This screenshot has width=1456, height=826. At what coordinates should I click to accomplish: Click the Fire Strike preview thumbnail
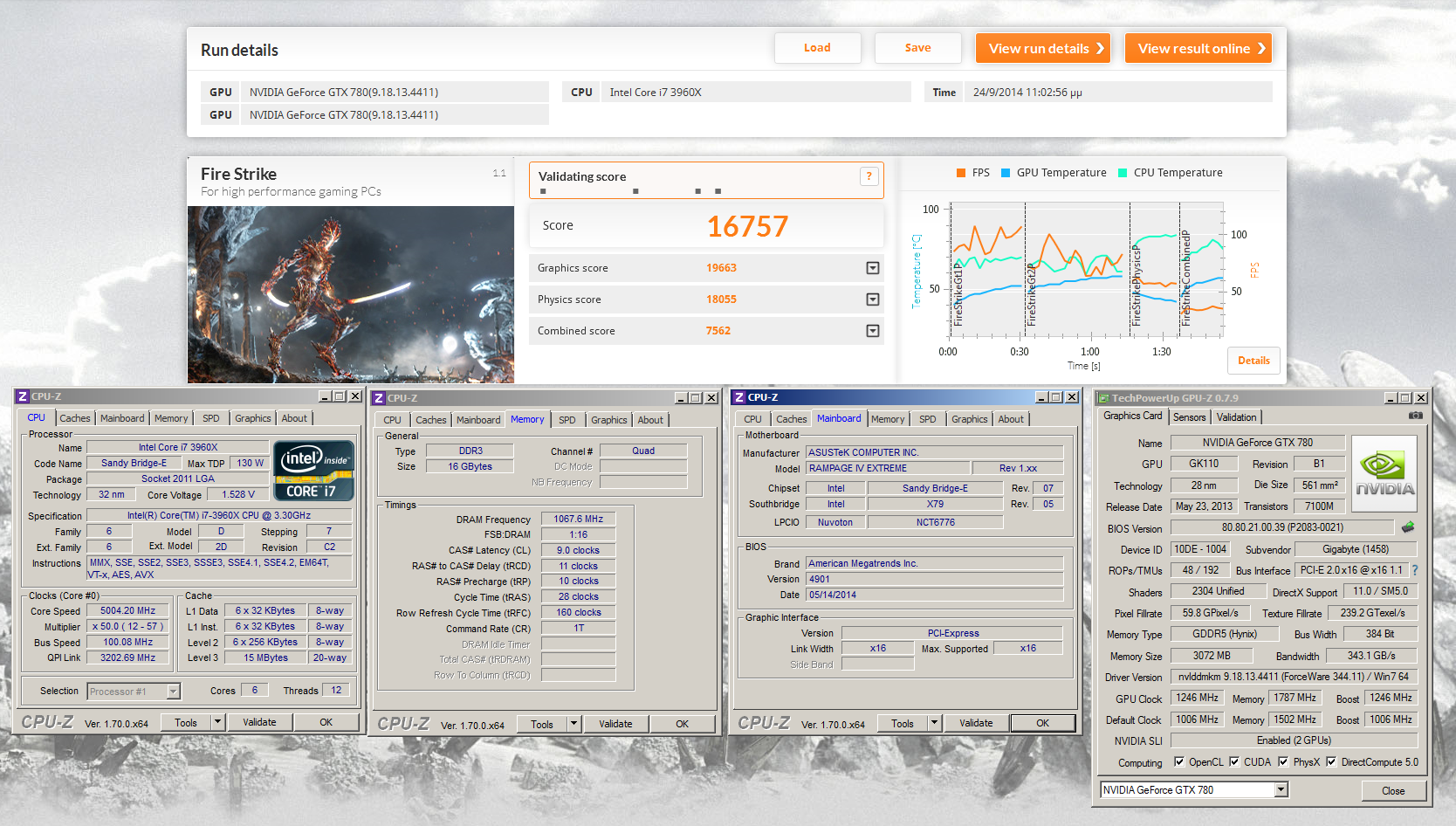351,294
